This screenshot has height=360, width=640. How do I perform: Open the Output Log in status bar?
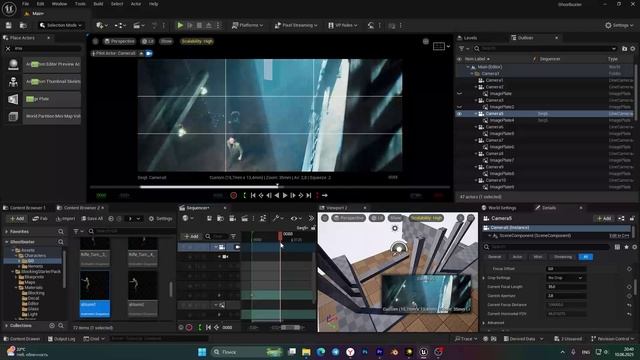point(61,339)
